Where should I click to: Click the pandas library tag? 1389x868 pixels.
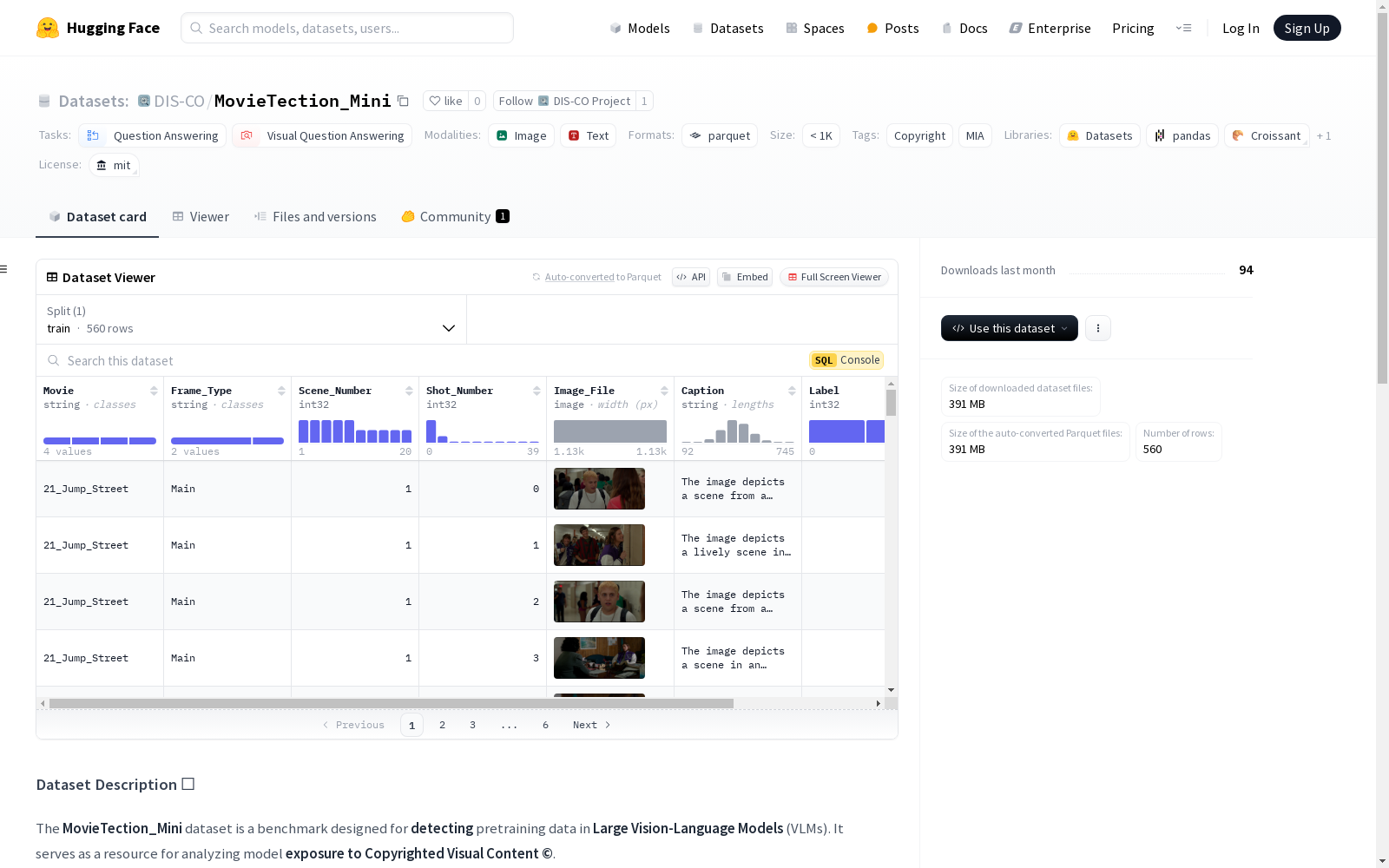click(1182, 135)
